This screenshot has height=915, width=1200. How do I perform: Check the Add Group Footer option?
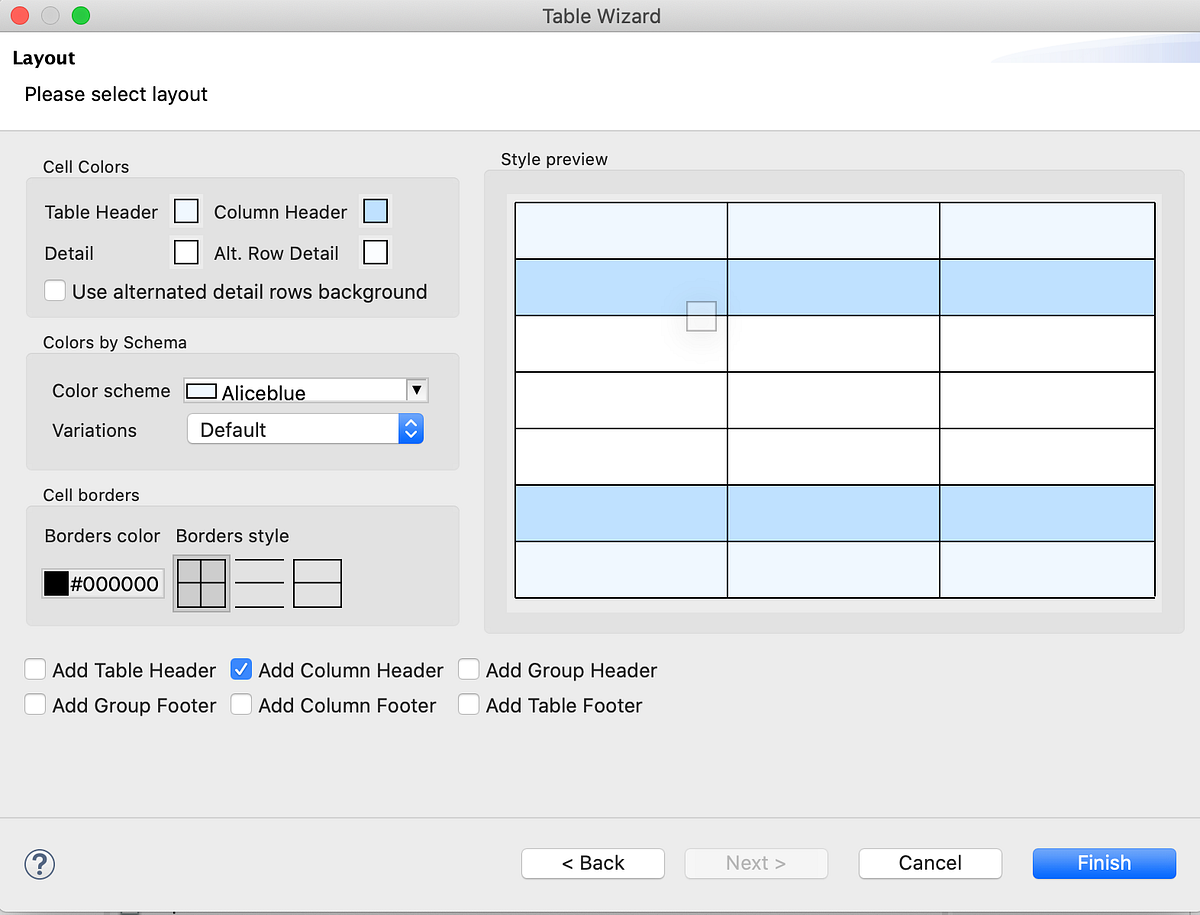[35, 704]
